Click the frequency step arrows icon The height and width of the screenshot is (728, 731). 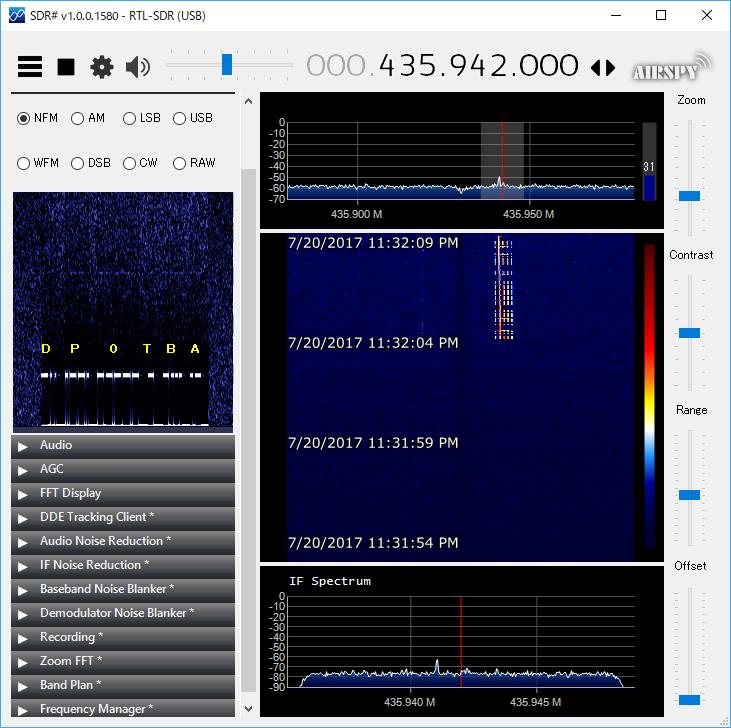pos(603,67)
